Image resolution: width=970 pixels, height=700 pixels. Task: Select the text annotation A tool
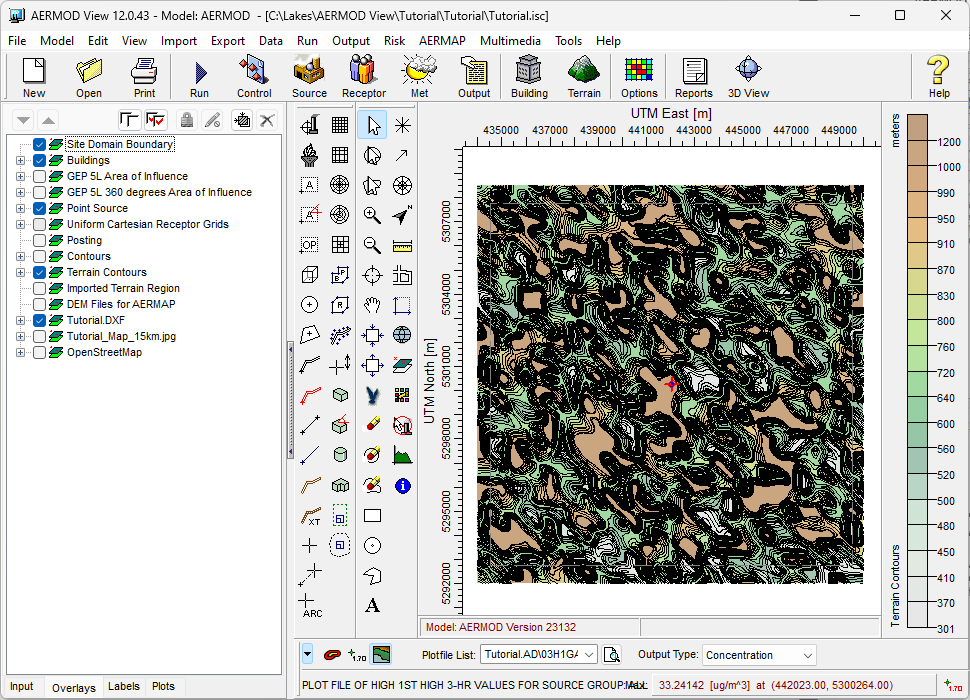[x=372, y=605]
